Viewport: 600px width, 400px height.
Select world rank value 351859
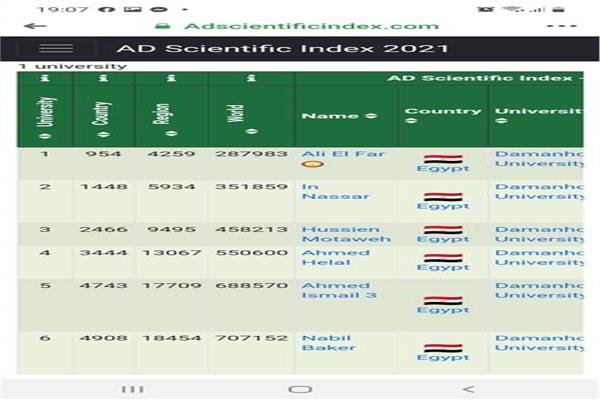251,187
